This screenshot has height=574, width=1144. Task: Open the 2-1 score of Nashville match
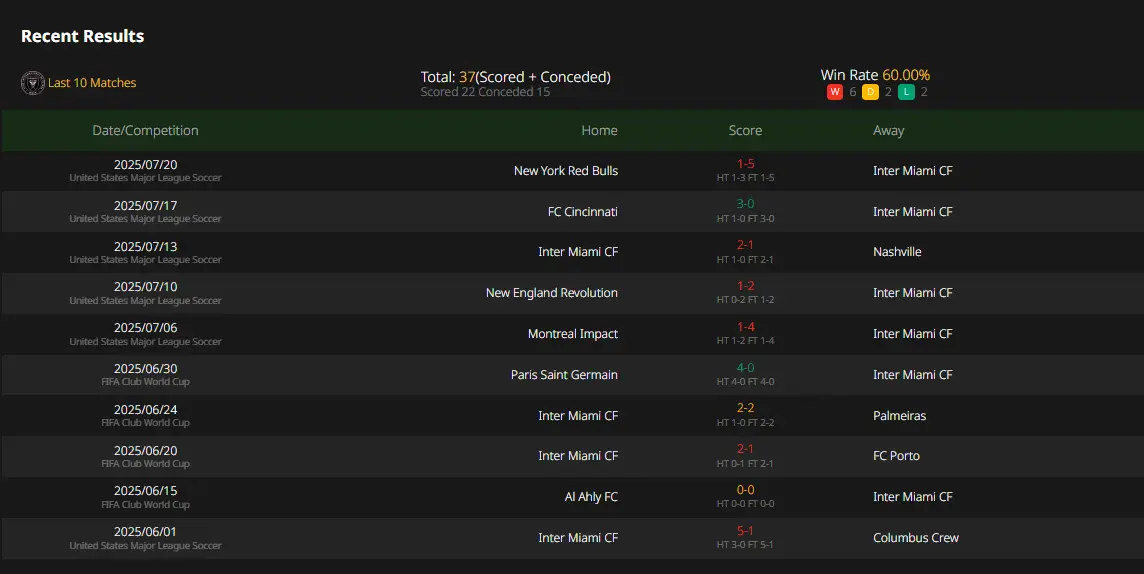coord(745,245)
